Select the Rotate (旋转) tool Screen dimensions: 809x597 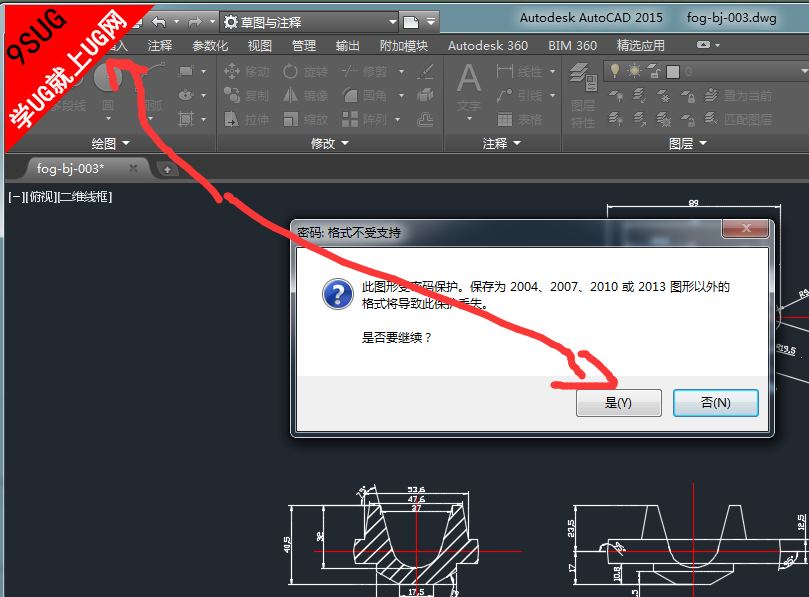point(305,71)
